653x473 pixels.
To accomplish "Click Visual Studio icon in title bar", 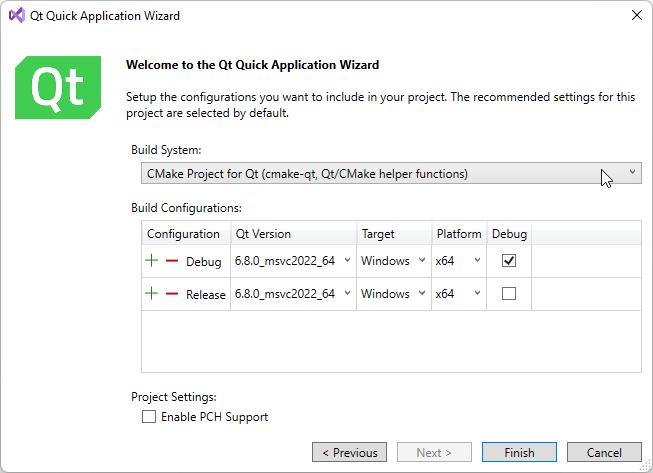I will tap(16, 16).
